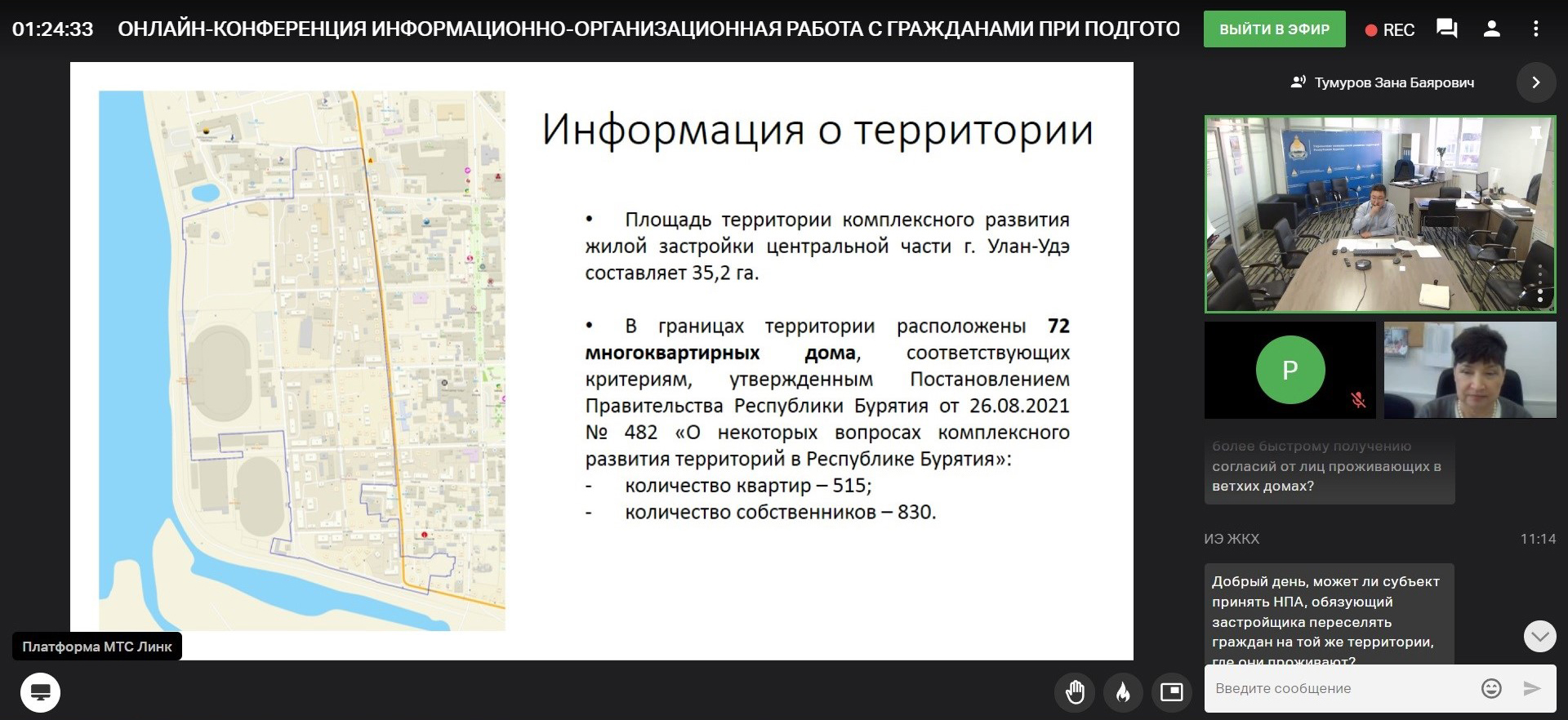Jump to latest chat messages arrow

(x=1540, y=637)
